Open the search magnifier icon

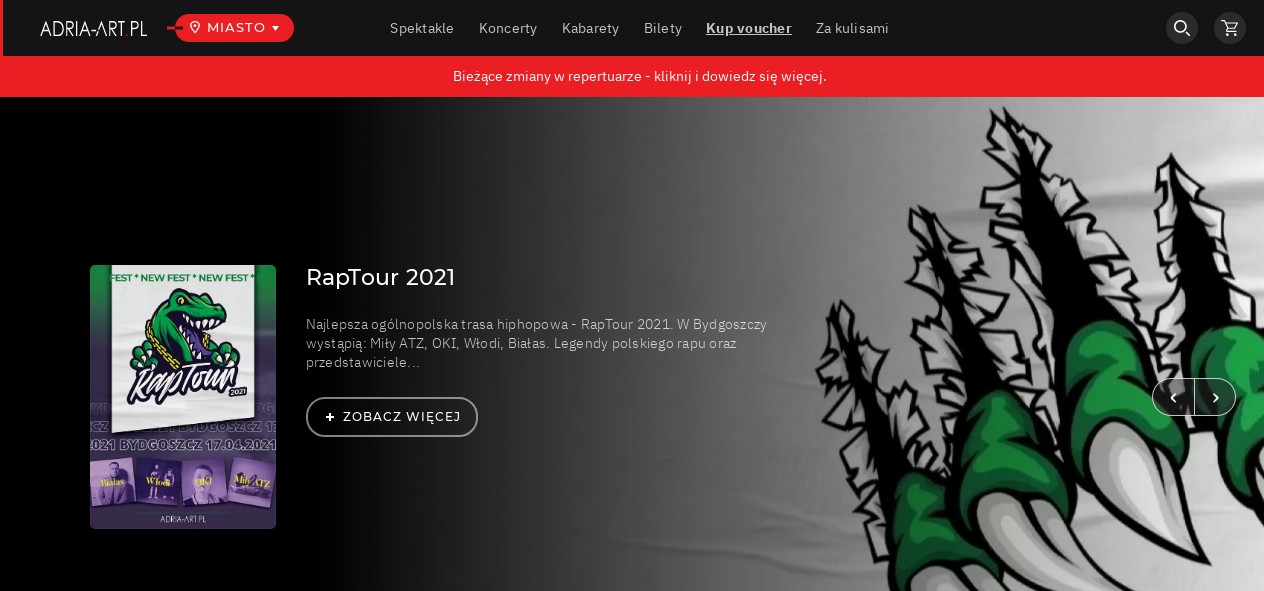1182,28
